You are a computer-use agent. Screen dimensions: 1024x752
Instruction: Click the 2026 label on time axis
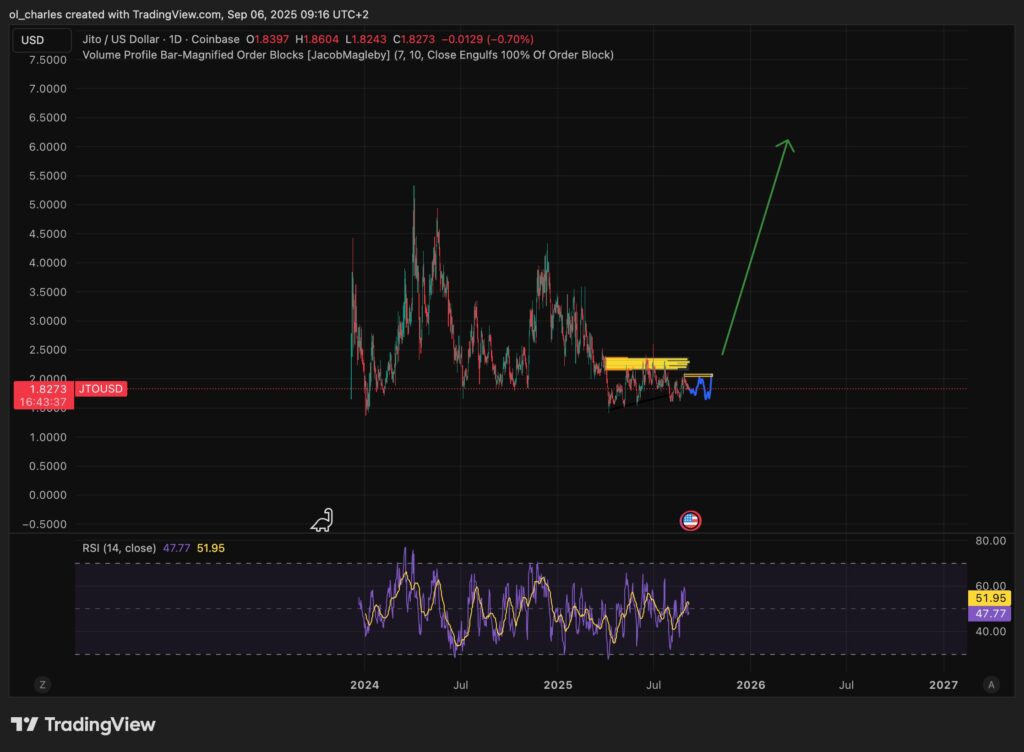click(750, 685)
